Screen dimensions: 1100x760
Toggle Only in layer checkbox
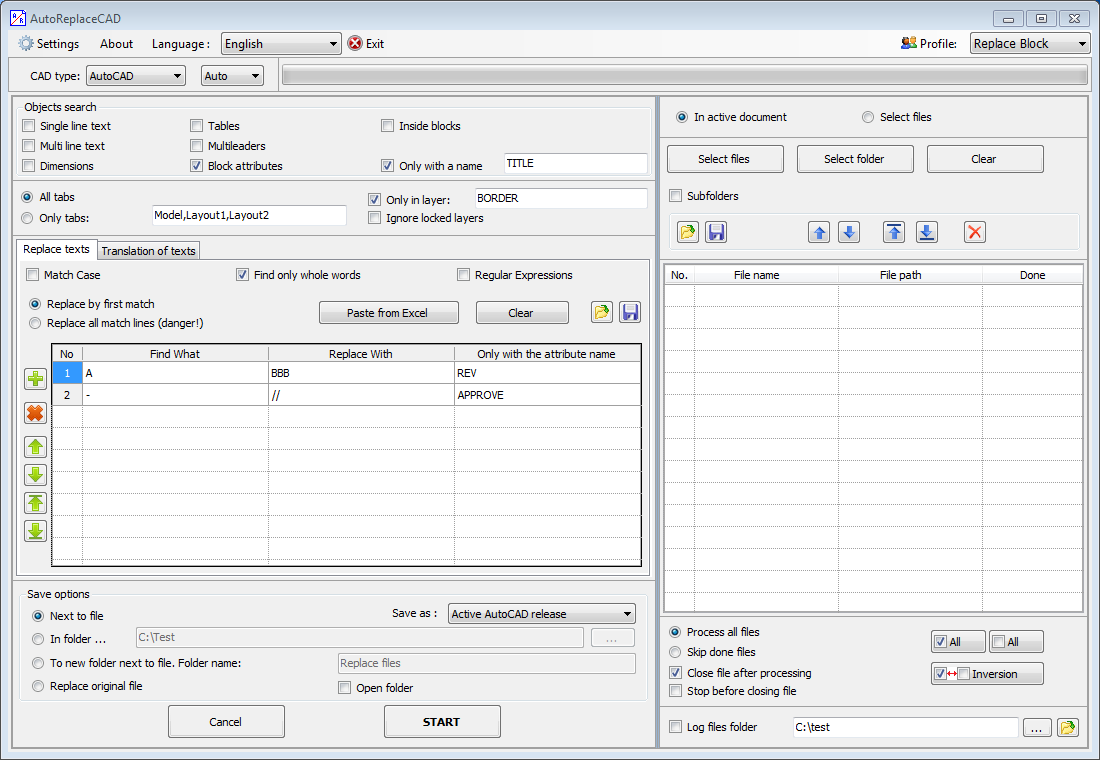(x=375, y=199)
